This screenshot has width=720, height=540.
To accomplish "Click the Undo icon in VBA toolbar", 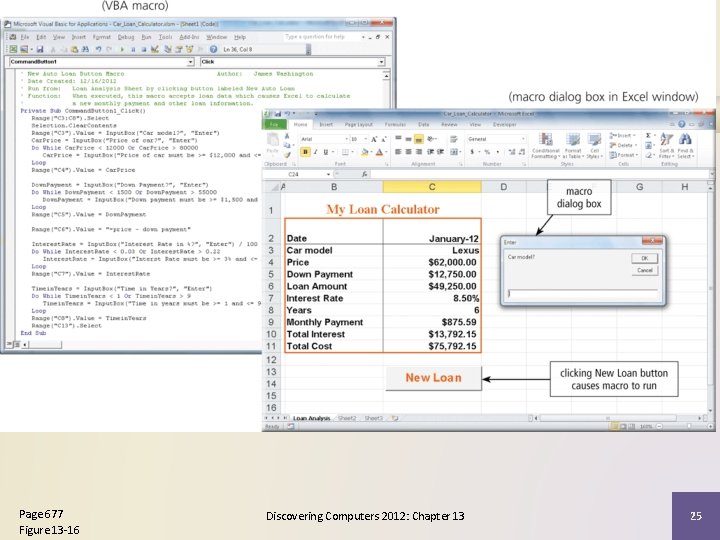I will [x=98, y=49].
